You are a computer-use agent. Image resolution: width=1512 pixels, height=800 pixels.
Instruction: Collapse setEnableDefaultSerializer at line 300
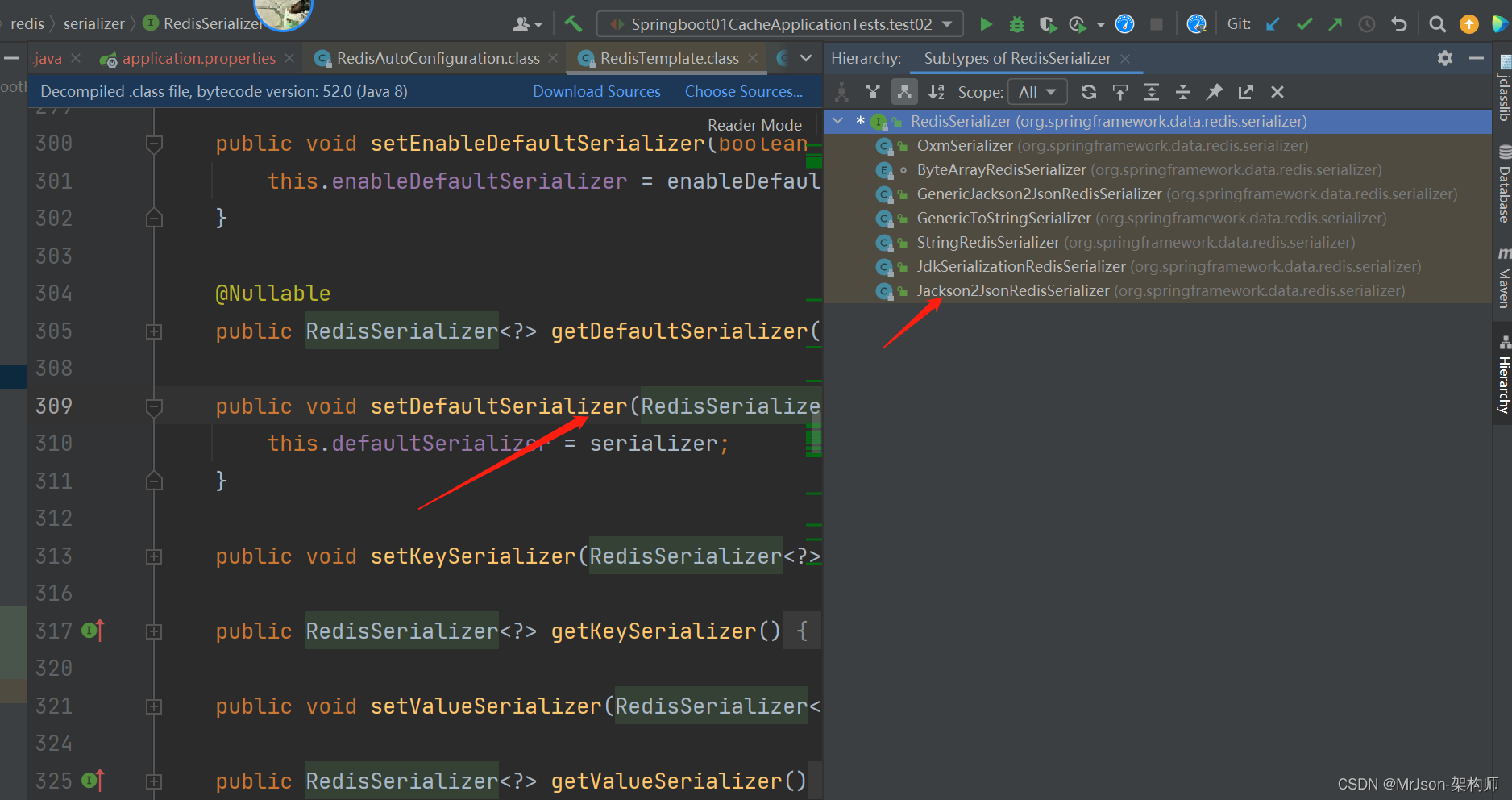coord(154,144)
